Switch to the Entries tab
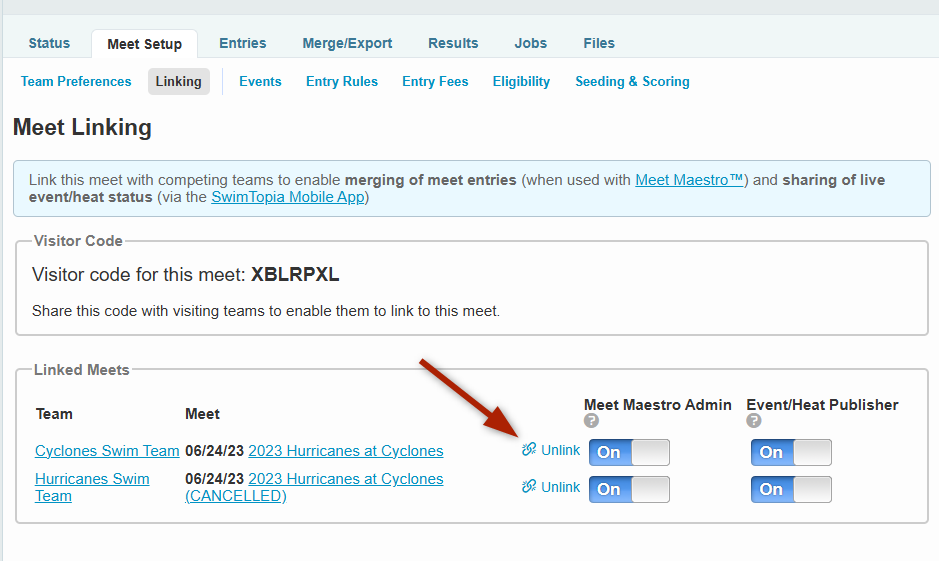Viewport: 939px width, 561px height. (x=243, y=43)
